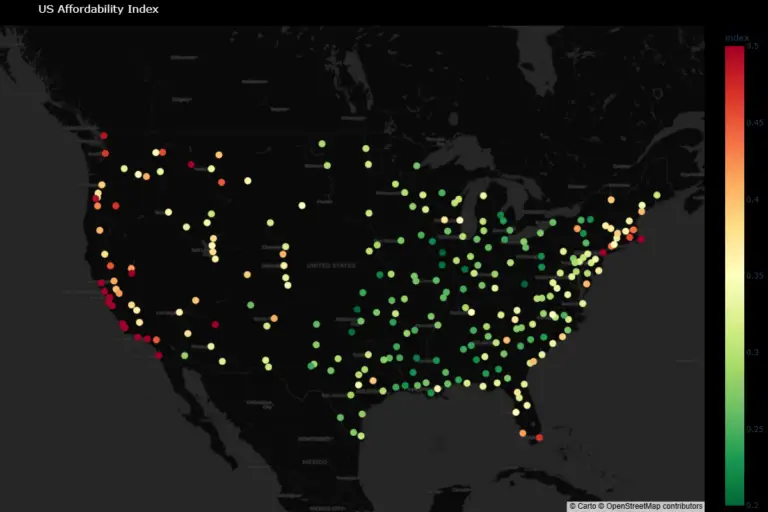Click the 0.45 colorbar tick label
Viewport: 768px width, 512px height.
(x=755, y=123)
